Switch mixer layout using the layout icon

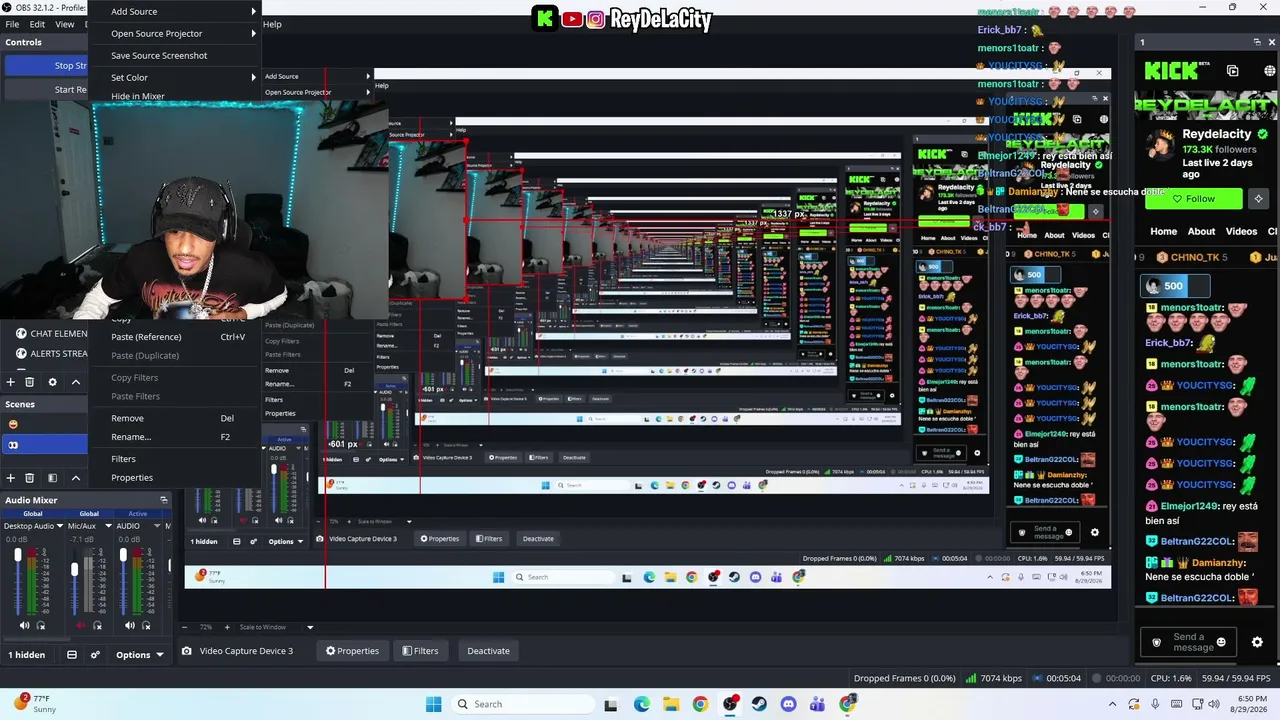coord(72,655)
